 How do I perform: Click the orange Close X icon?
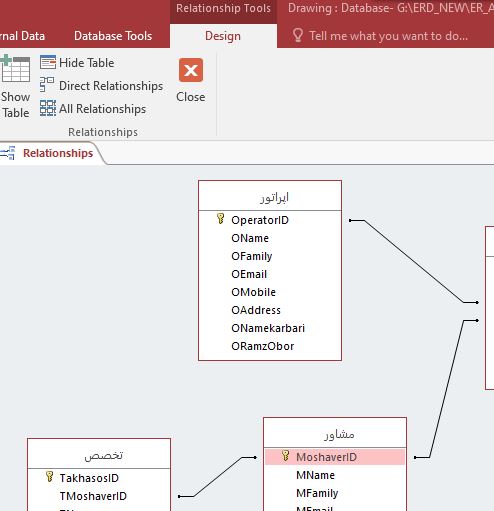pyautogui.click(x=191, y=70)
